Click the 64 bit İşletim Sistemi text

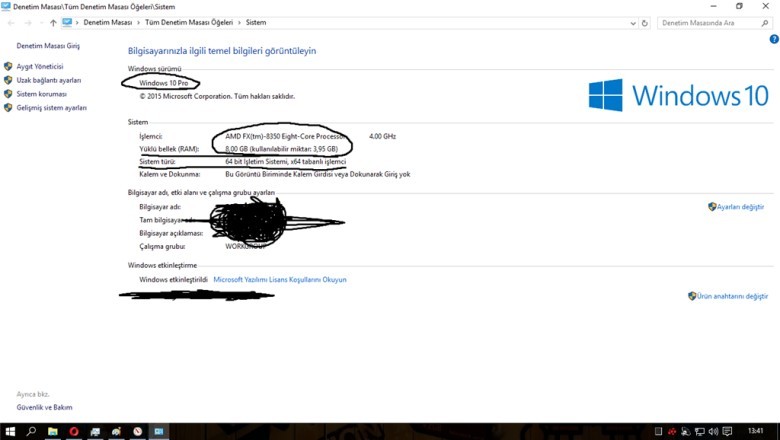coord(286,162)
